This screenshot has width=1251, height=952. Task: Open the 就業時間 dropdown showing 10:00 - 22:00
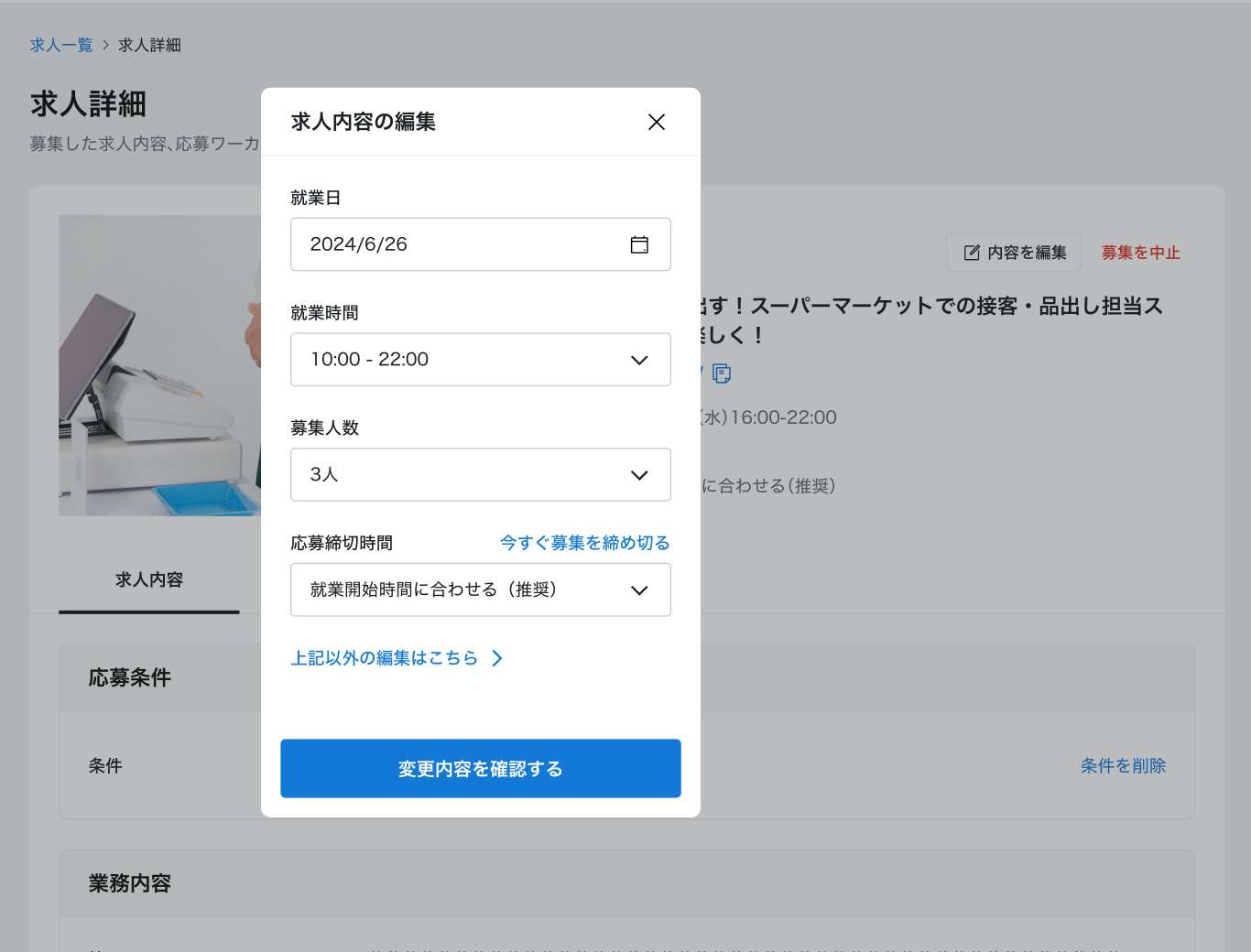pyautogui.click(x=480, y=360)
